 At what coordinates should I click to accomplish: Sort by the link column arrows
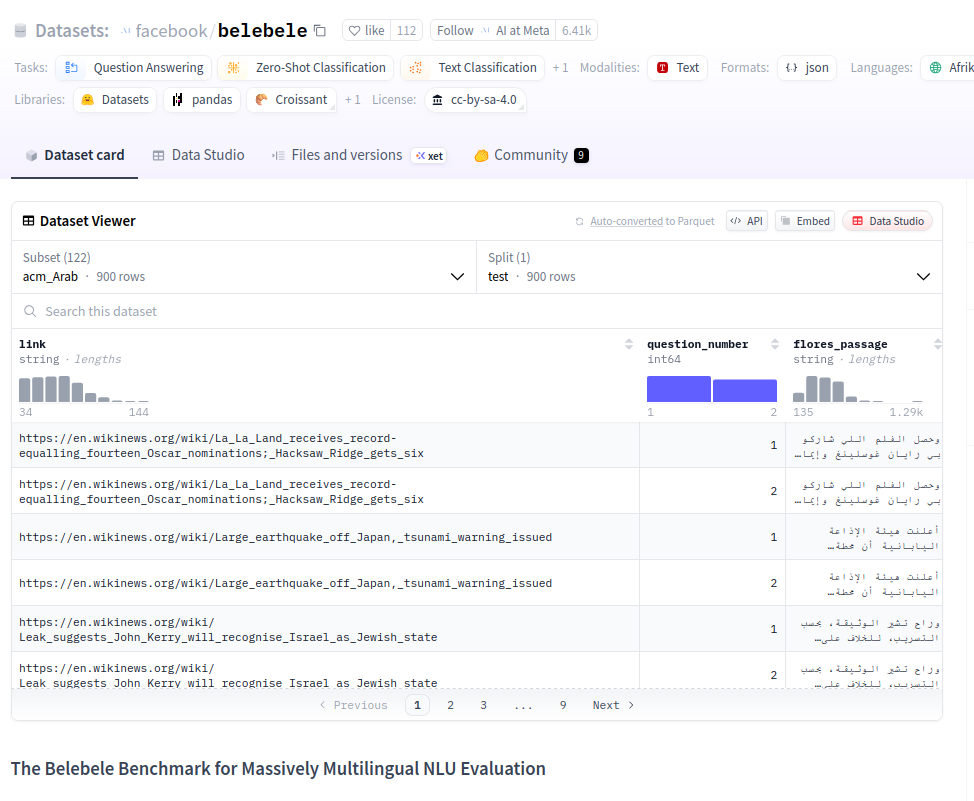(x=629, y=344)
